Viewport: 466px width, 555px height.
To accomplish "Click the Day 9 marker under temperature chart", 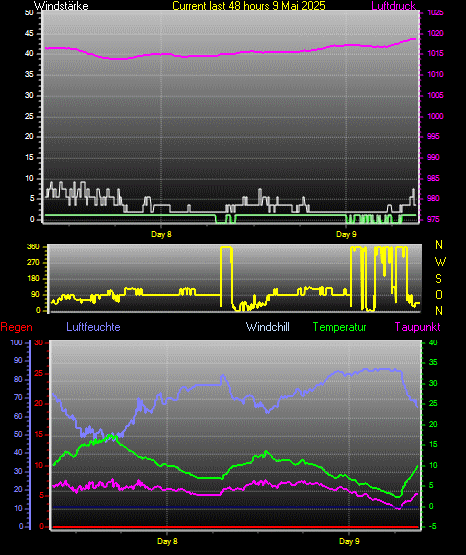I will click(349, 541).
